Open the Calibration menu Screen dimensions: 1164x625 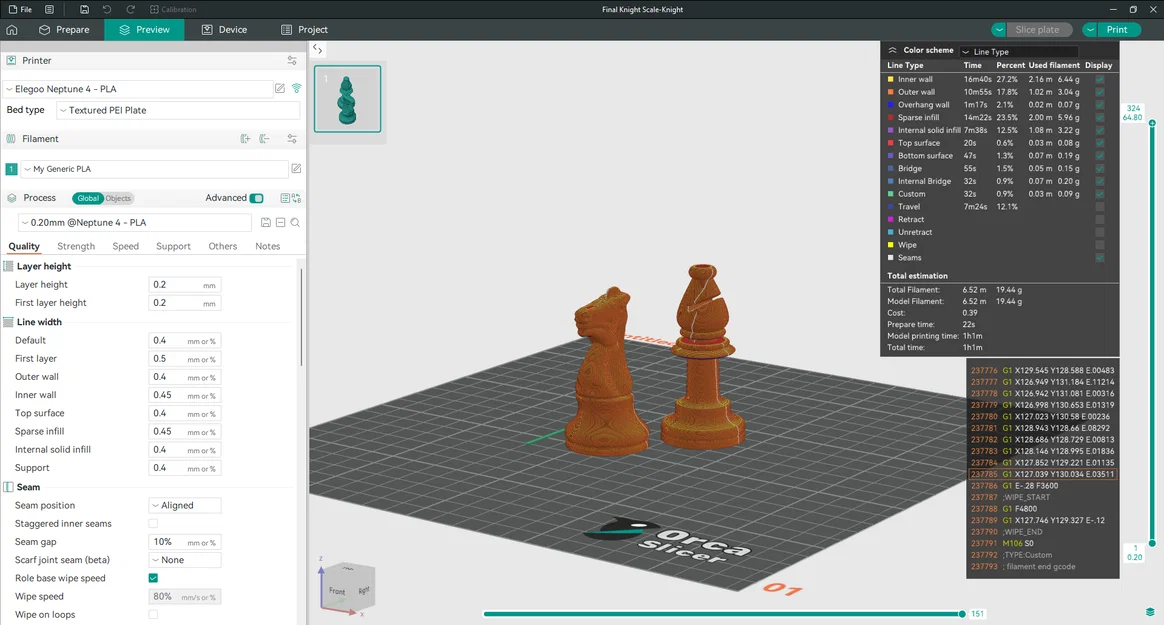tap(173, 10)
